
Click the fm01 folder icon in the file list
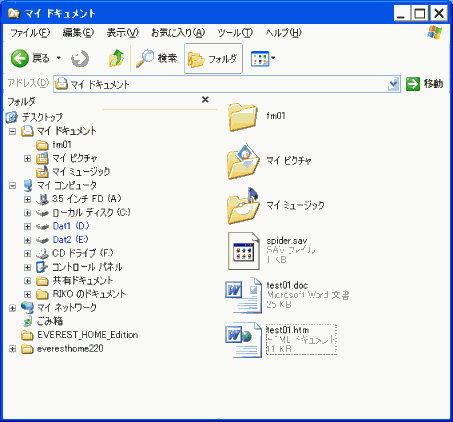coord(243,117)
